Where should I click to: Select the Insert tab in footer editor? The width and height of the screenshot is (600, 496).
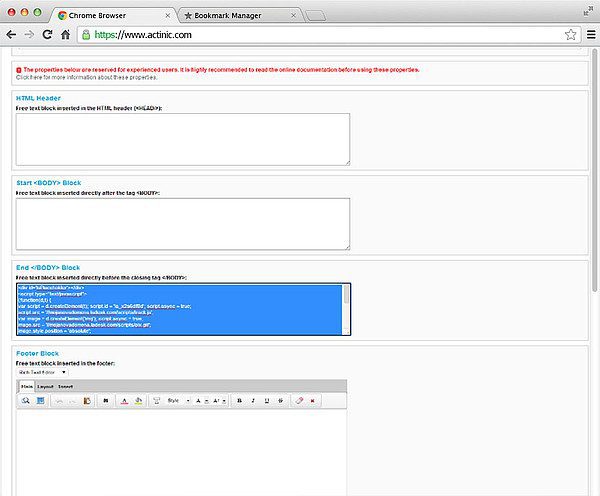click(65, 385)
